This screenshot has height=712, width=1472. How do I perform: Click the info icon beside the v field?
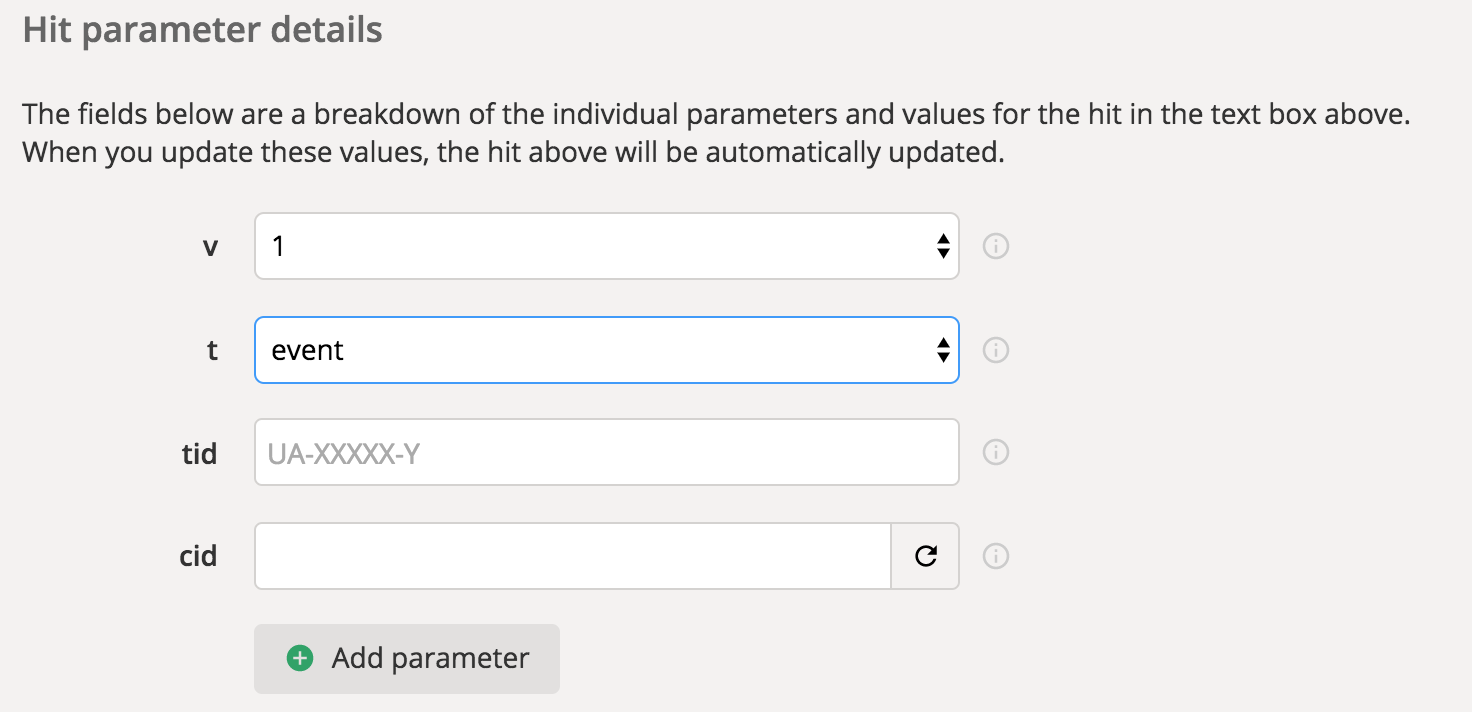[x=995, y=246]
